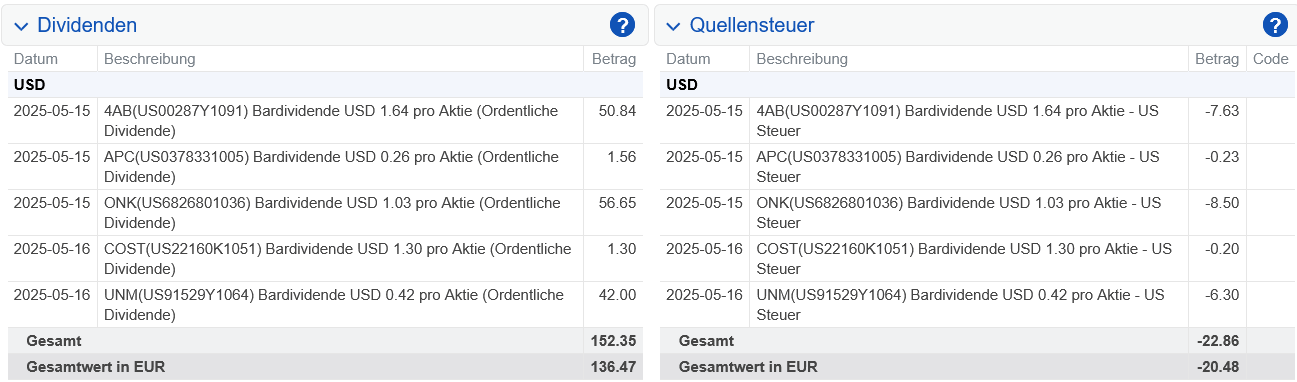Click USD currency row in Dividenden table
Screen dimensions: 1297x382
click(x=322, y=85)
